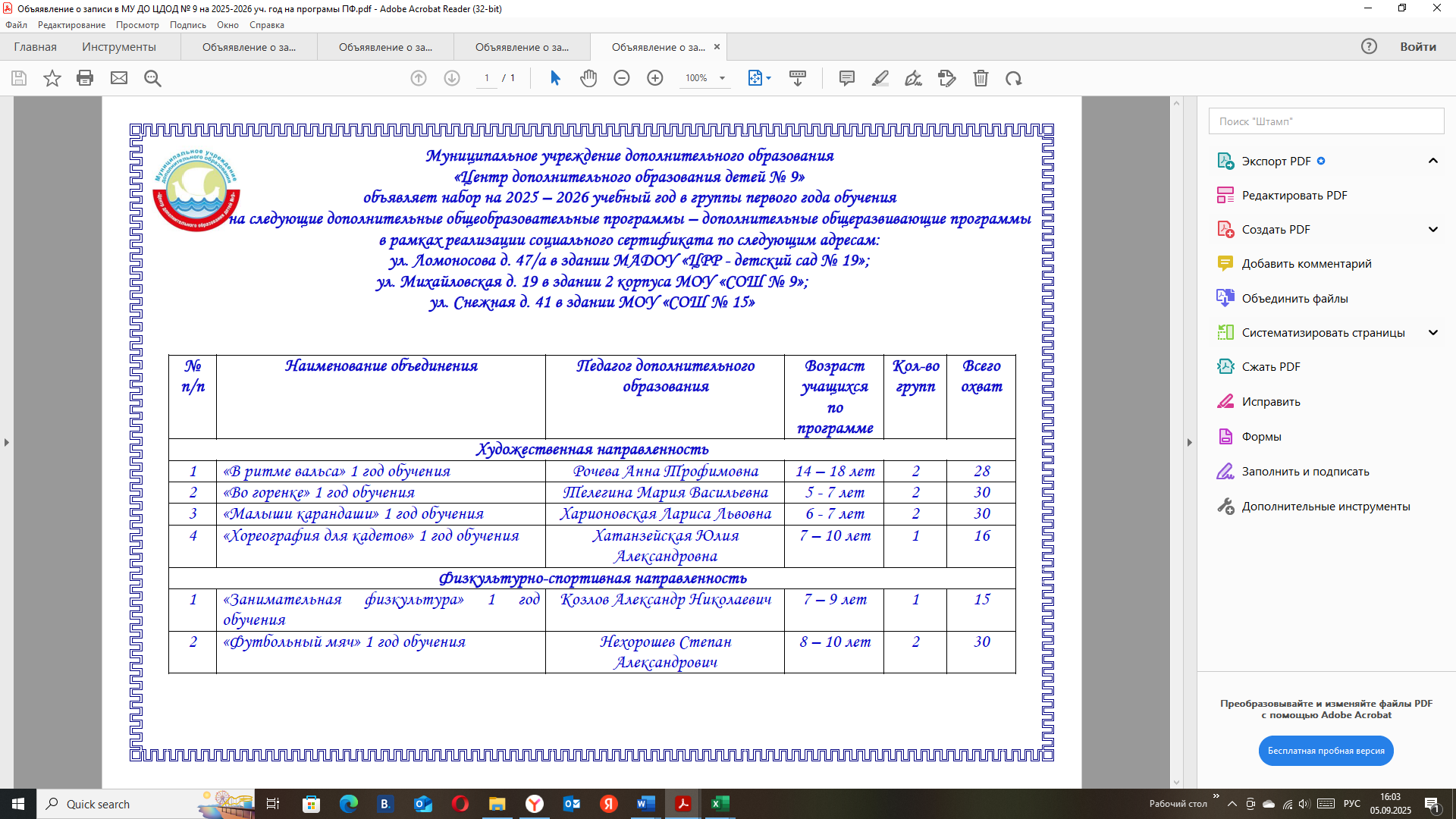
Task: Go to the next page arrow
Action: [x=452, y=78]
